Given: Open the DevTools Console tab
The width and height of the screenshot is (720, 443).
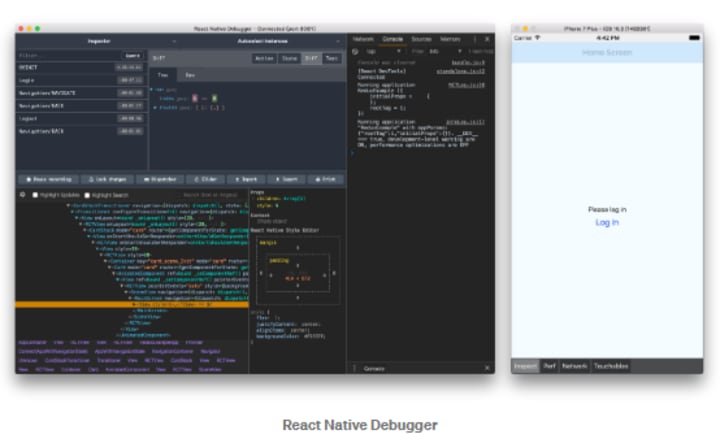Looking at the screenshot, I should point(393,39).
